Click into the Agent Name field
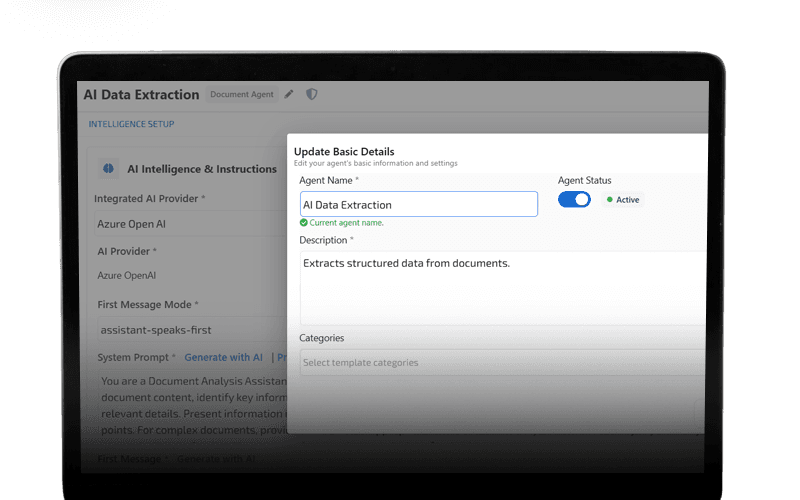 418,205
